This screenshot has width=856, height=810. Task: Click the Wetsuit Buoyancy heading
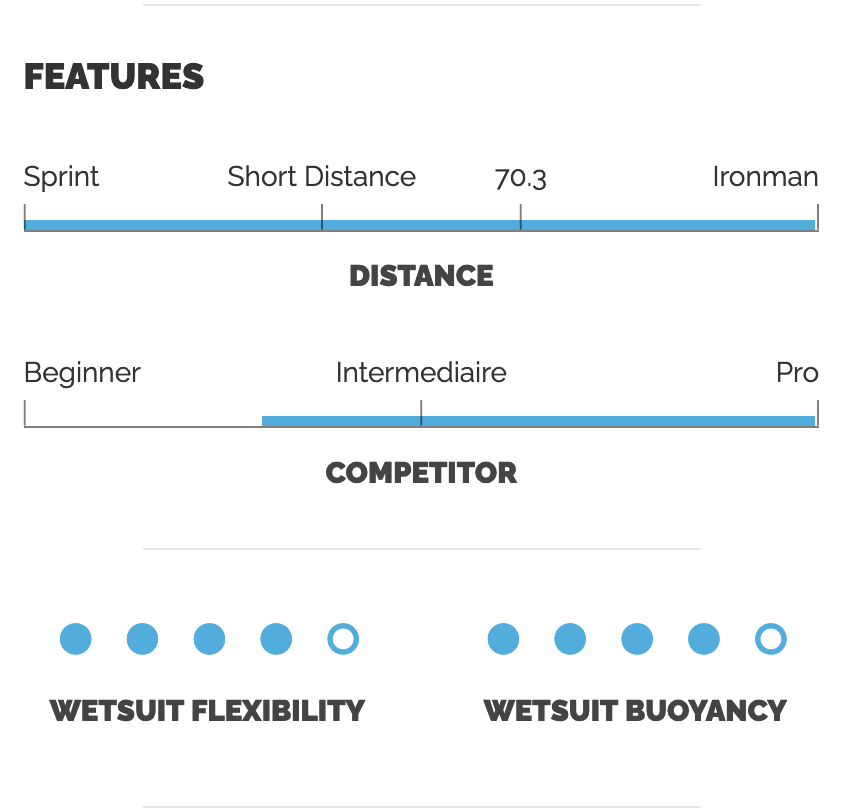click(x=635, y=711)
